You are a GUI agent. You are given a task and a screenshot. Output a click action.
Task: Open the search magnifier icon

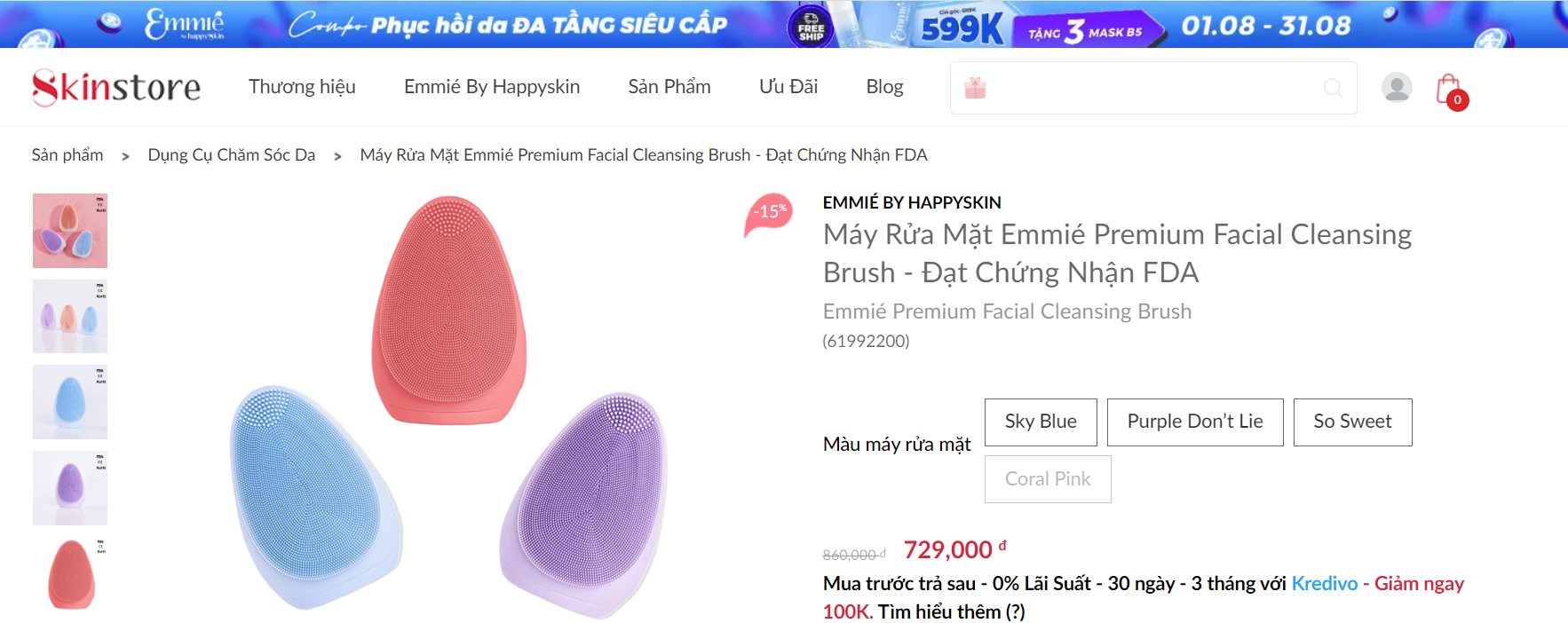(x=1333, y=89)
